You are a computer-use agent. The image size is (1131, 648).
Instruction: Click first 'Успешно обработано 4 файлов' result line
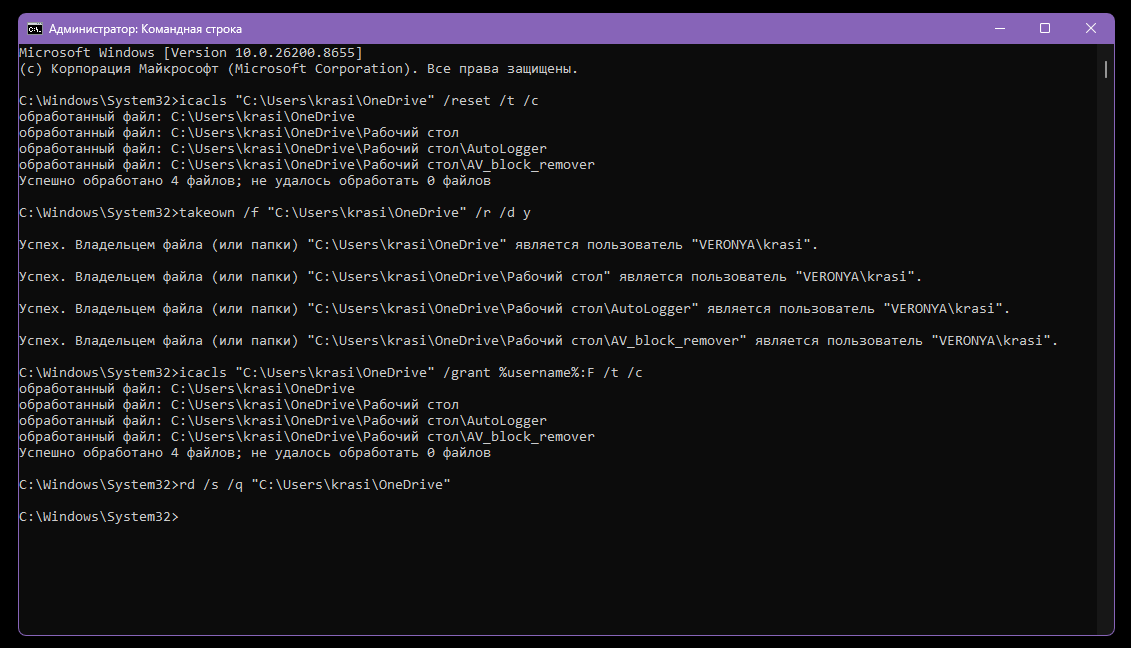coord(255,180)
